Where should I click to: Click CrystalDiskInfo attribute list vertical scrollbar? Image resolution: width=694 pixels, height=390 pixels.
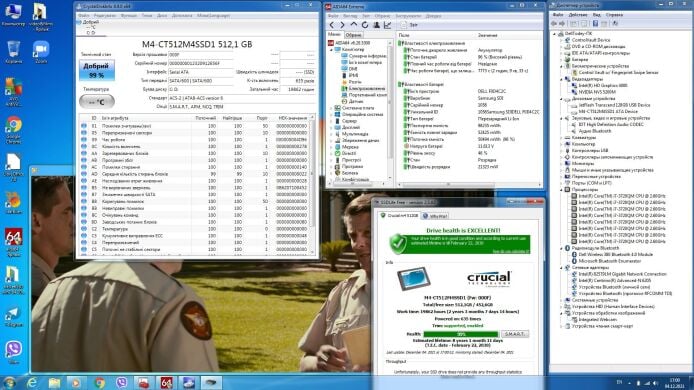pos(312,184)
